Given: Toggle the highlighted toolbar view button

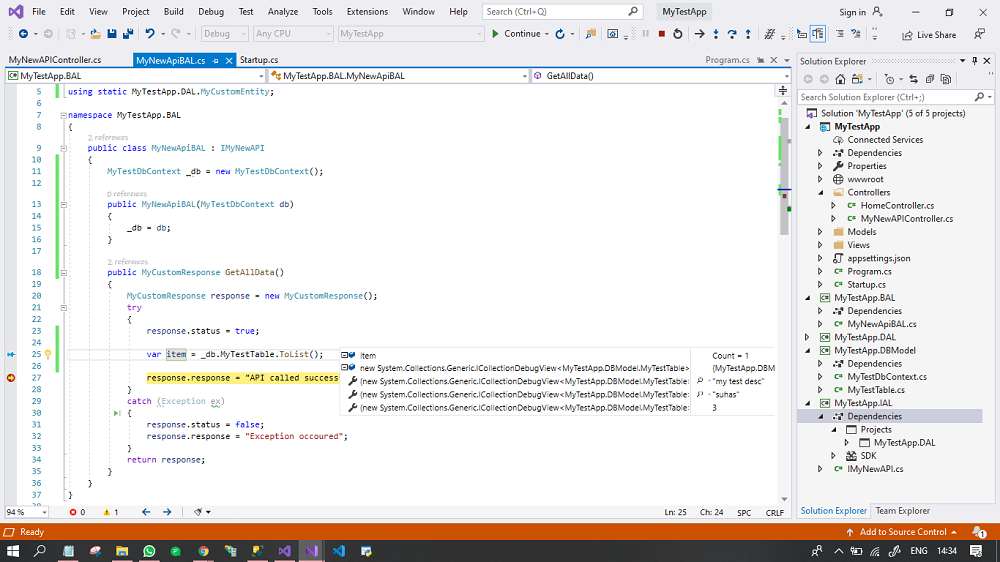Looking at the screenshot, I should [818, 34].
